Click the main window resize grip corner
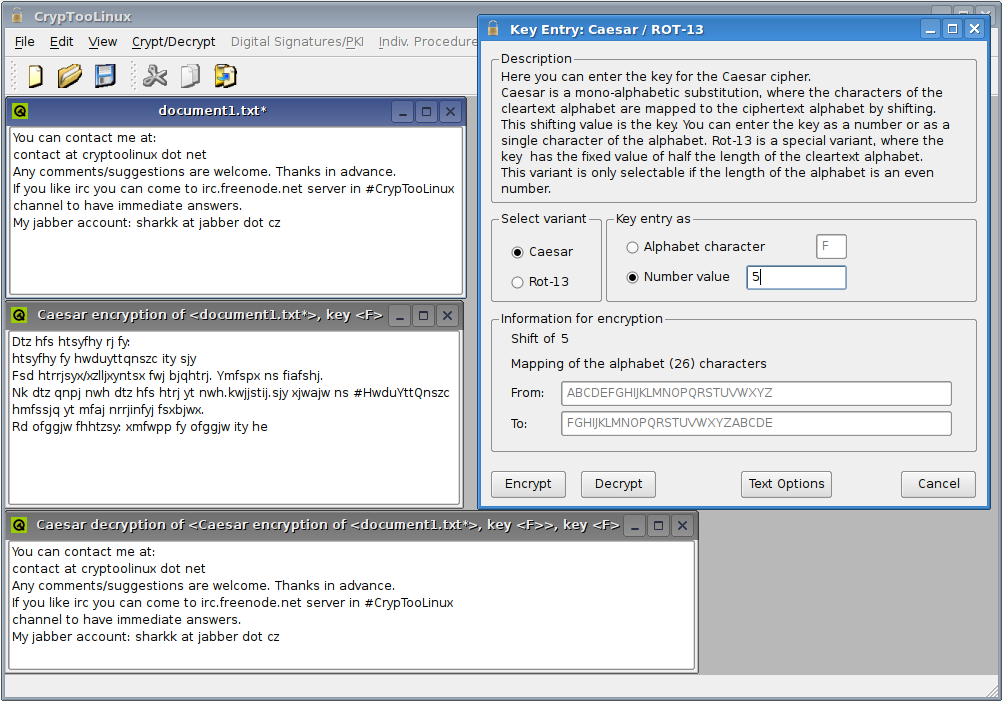Viewport: 1003px width, 702px height. pyautogui.click(x=993, y=690)
